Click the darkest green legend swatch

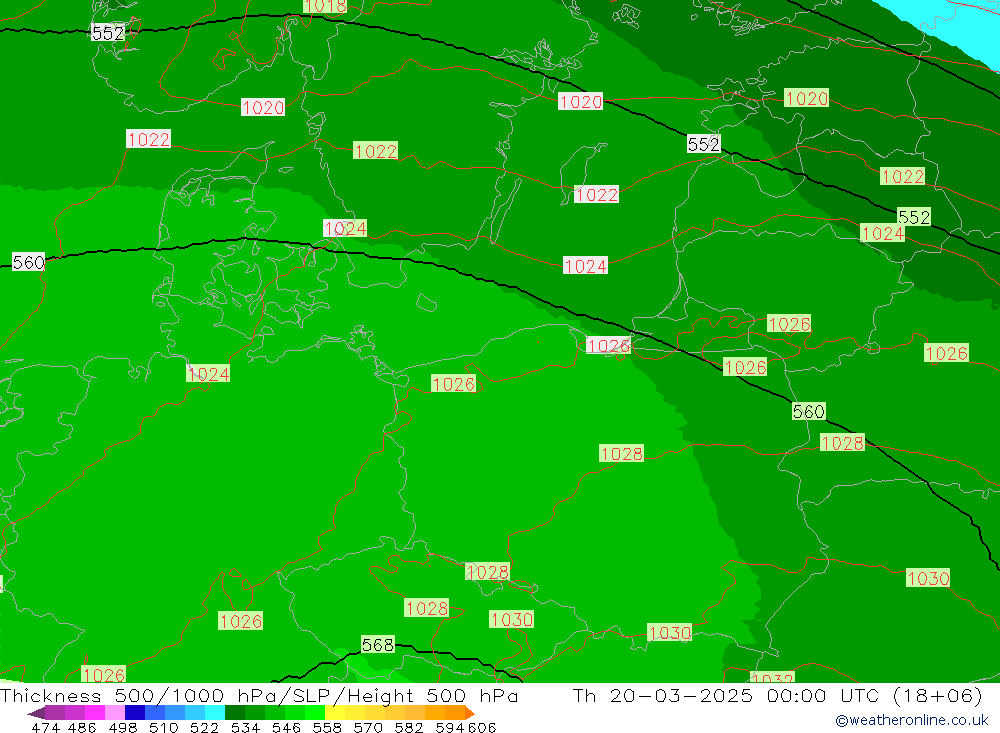coord(235,713)
